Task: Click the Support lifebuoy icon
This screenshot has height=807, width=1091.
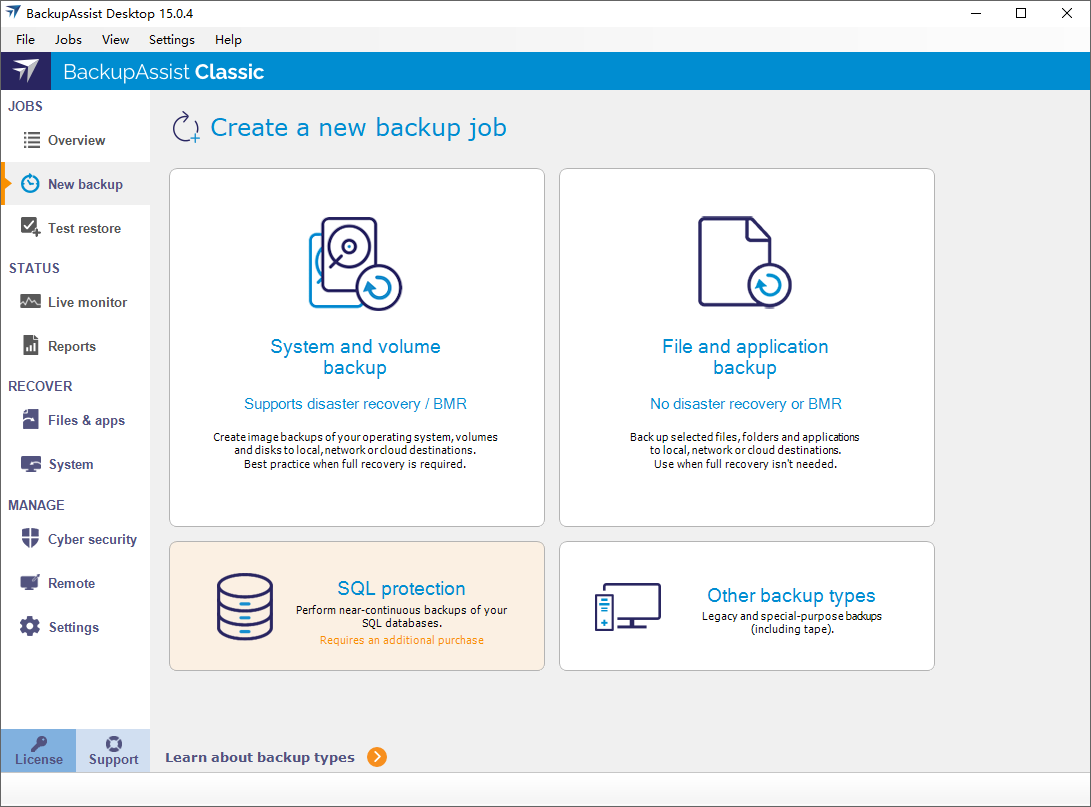Action: [113, 744]
